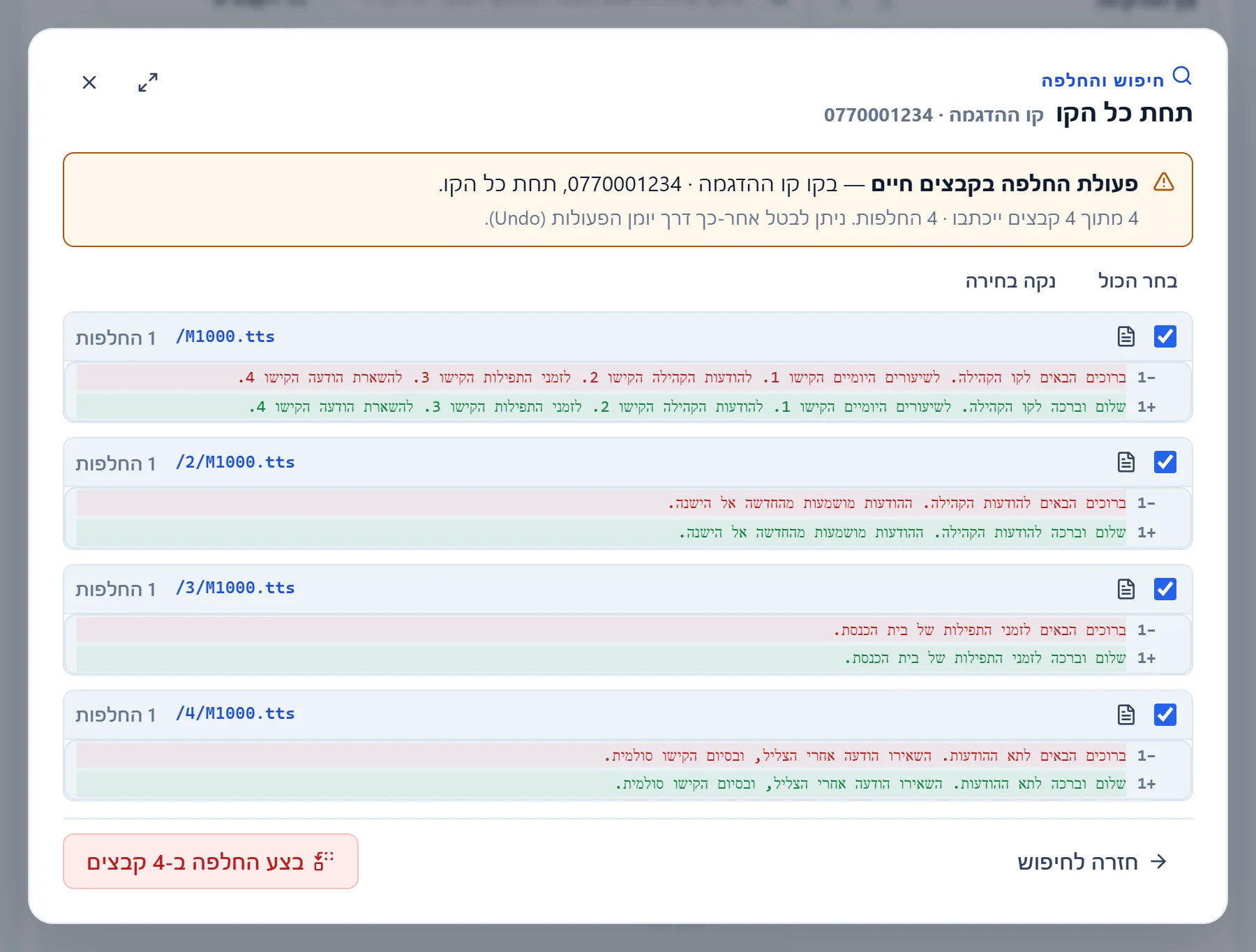Screen dimensions: 1256x952
Task: Click the חיפוש והחלפה heading link
Action: coord(1102,80)
